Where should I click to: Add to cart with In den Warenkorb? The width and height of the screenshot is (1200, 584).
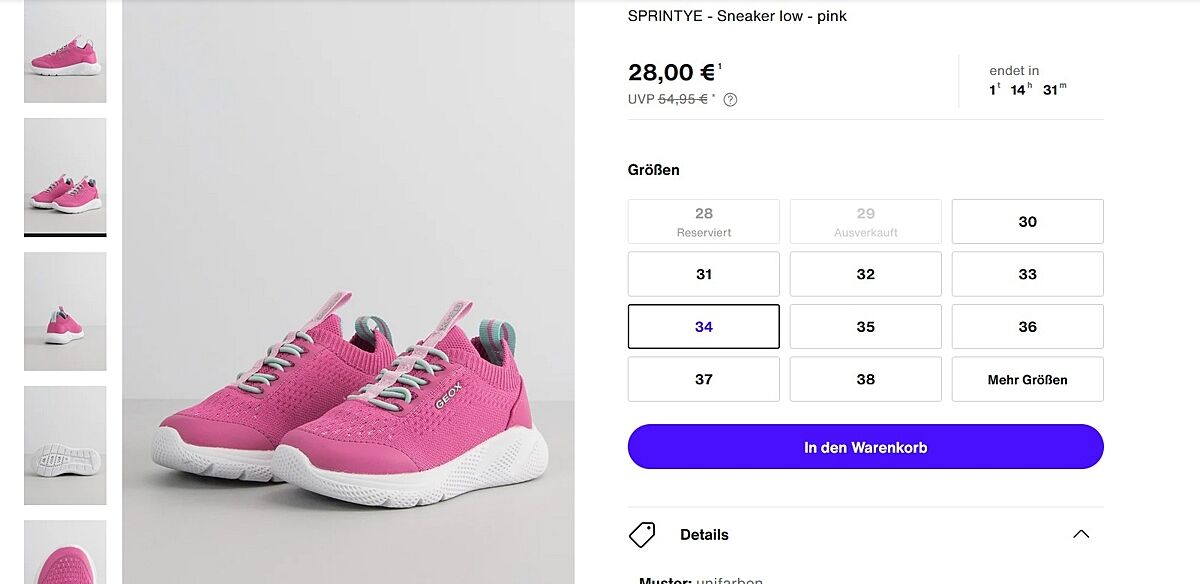[865, 447]
